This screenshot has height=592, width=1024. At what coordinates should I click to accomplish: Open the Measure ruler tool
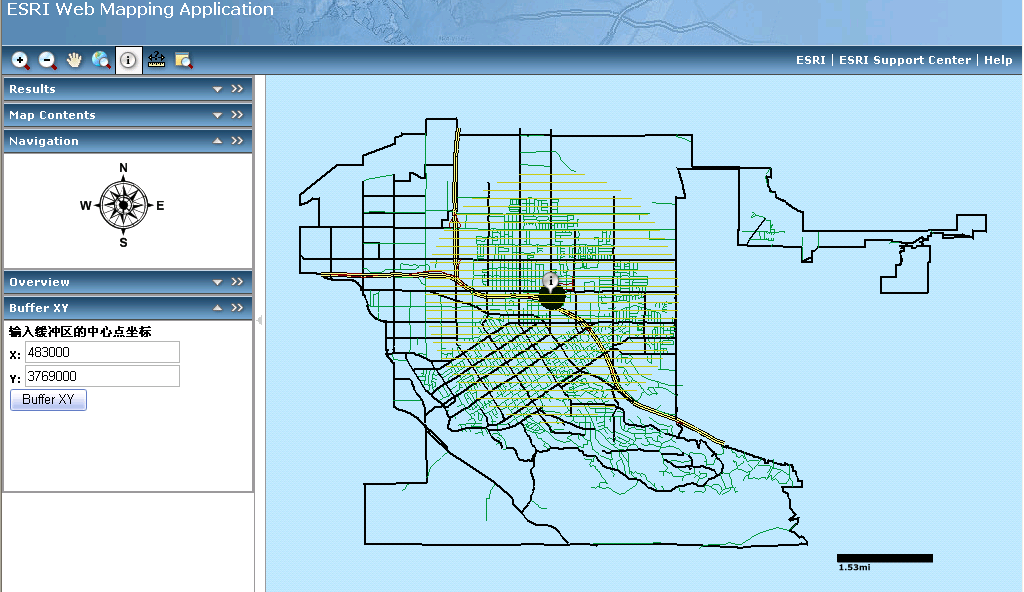tap(156, 60)
